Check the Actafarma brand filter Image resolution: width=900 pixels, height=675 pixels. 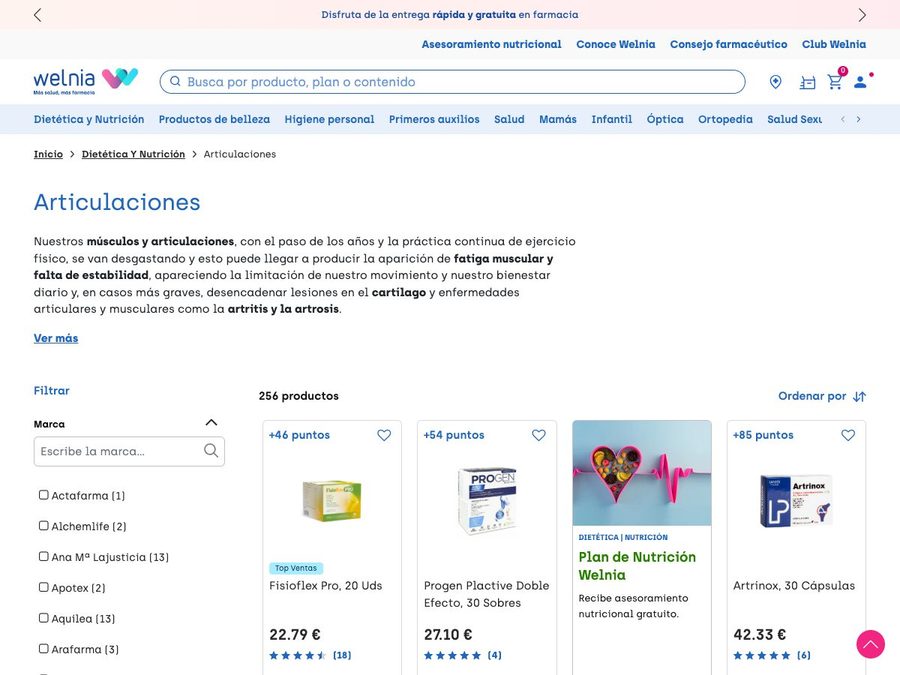coord(44,495)
